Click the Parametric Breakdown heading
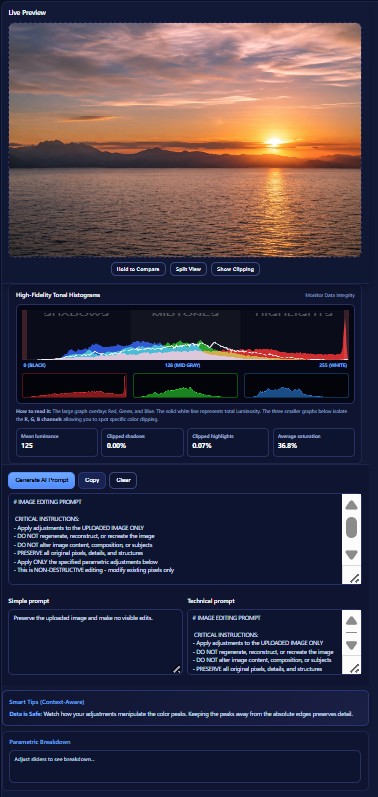The image size is (378, 797). [40, 742]
